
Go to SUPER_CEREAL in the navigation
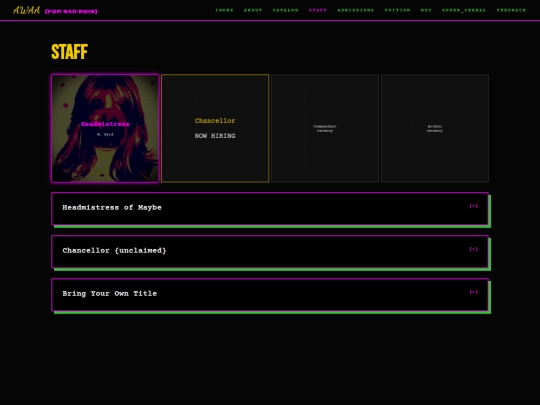(x=464, y=10)
